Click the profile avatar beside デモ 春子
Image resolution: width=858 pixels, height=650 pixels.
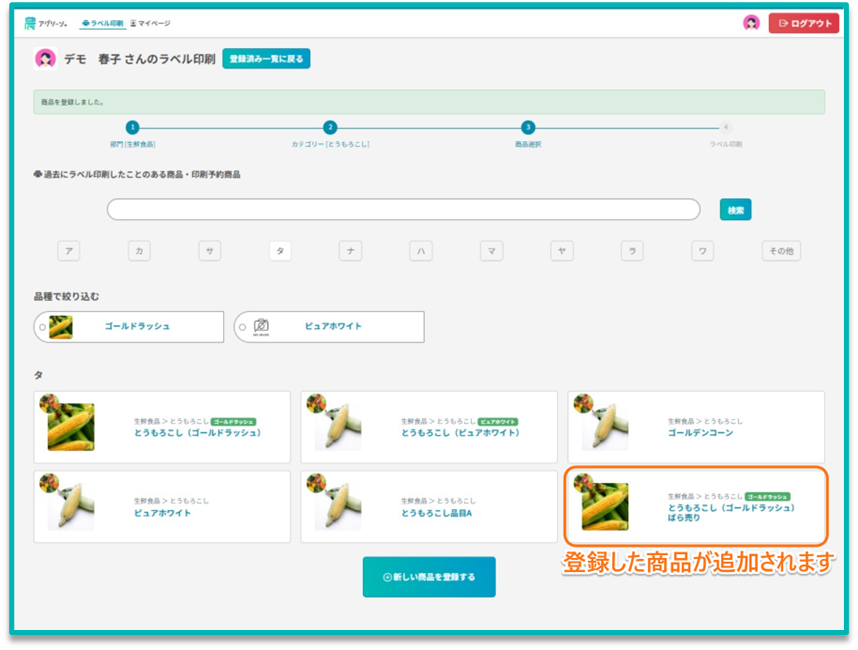point(45,59)
